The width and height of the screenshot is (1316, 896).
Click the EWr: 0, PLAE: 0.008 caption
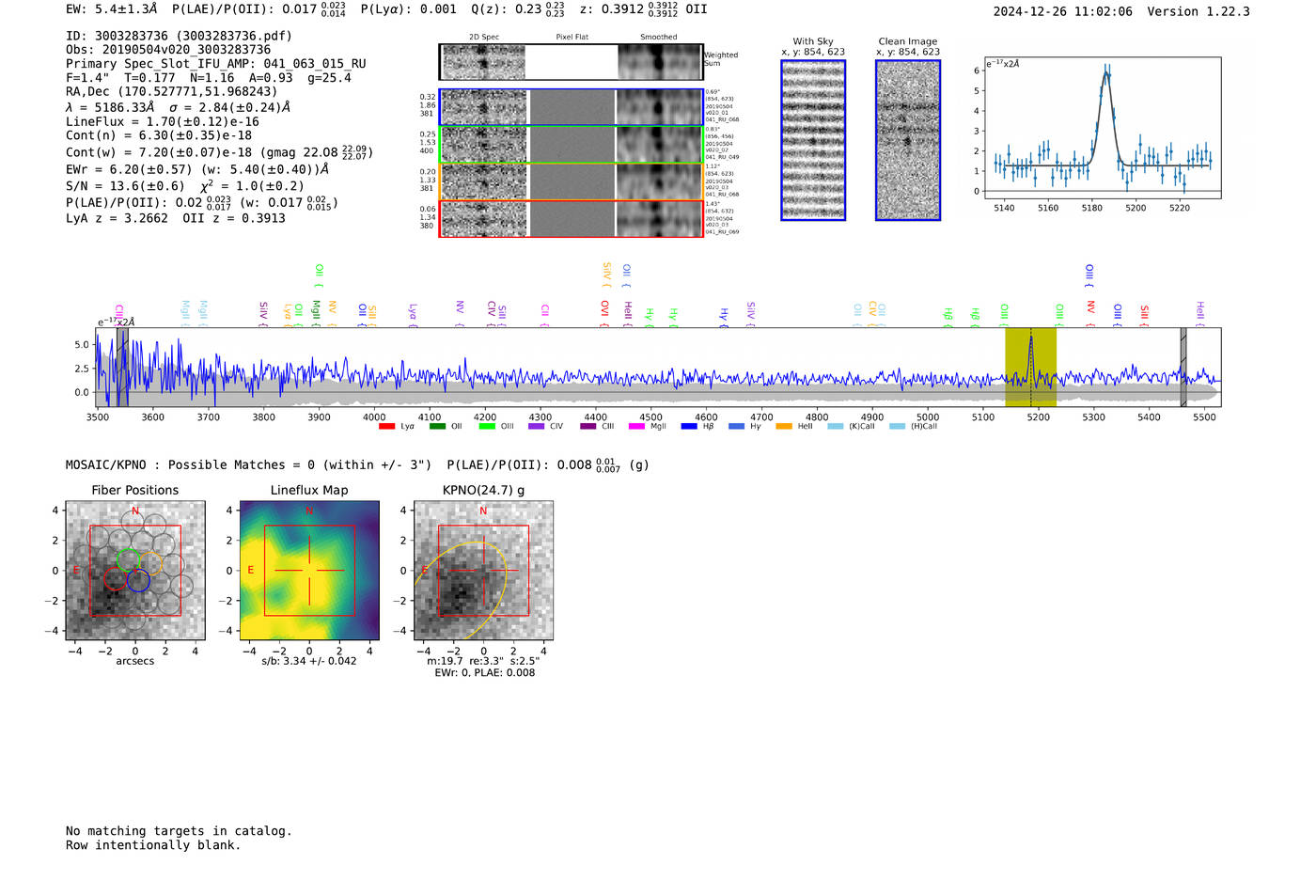coord(484,673)
